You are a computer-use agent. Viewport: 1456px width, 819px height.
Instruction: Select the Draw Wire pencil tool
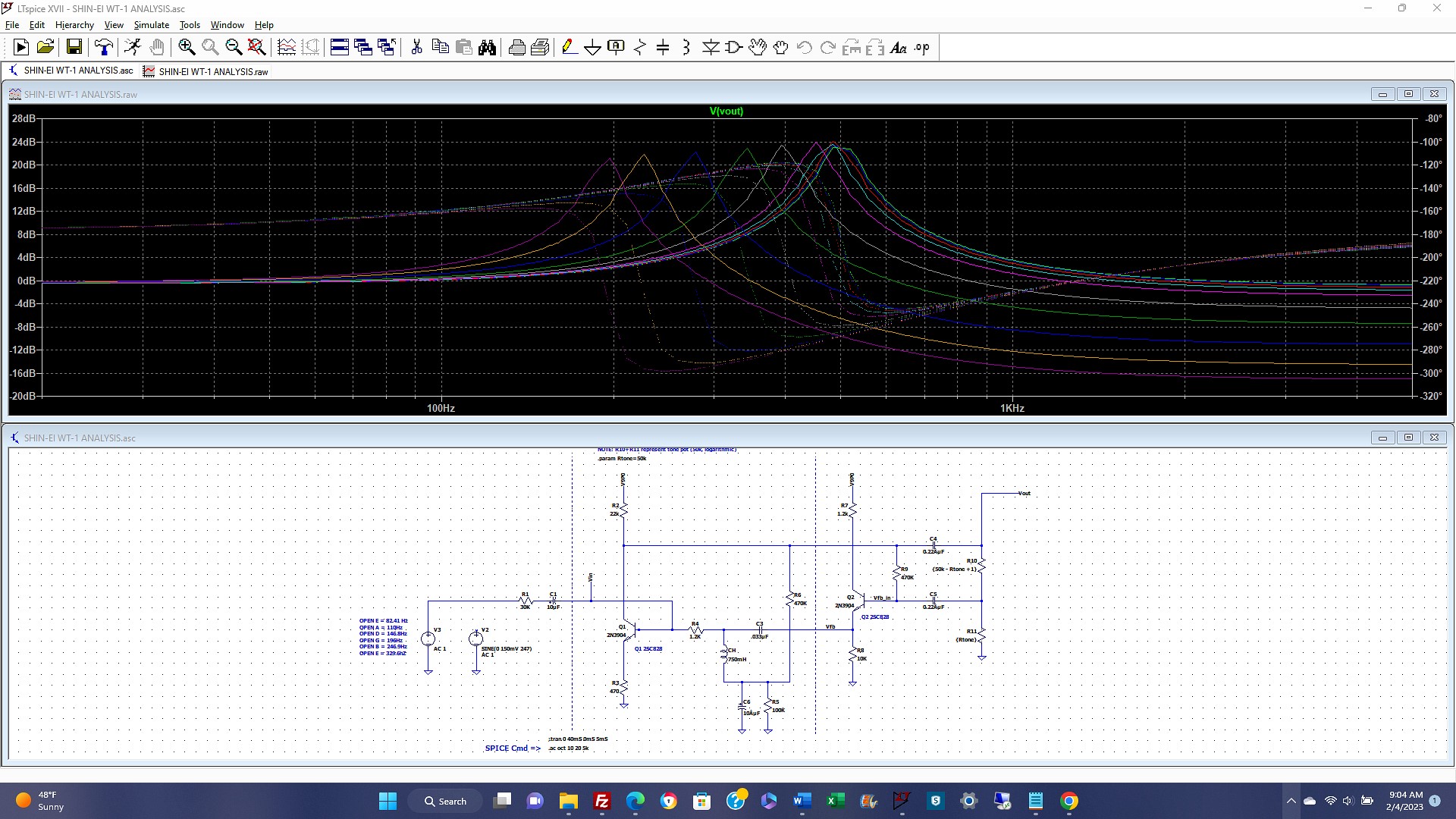coord(569,48)
